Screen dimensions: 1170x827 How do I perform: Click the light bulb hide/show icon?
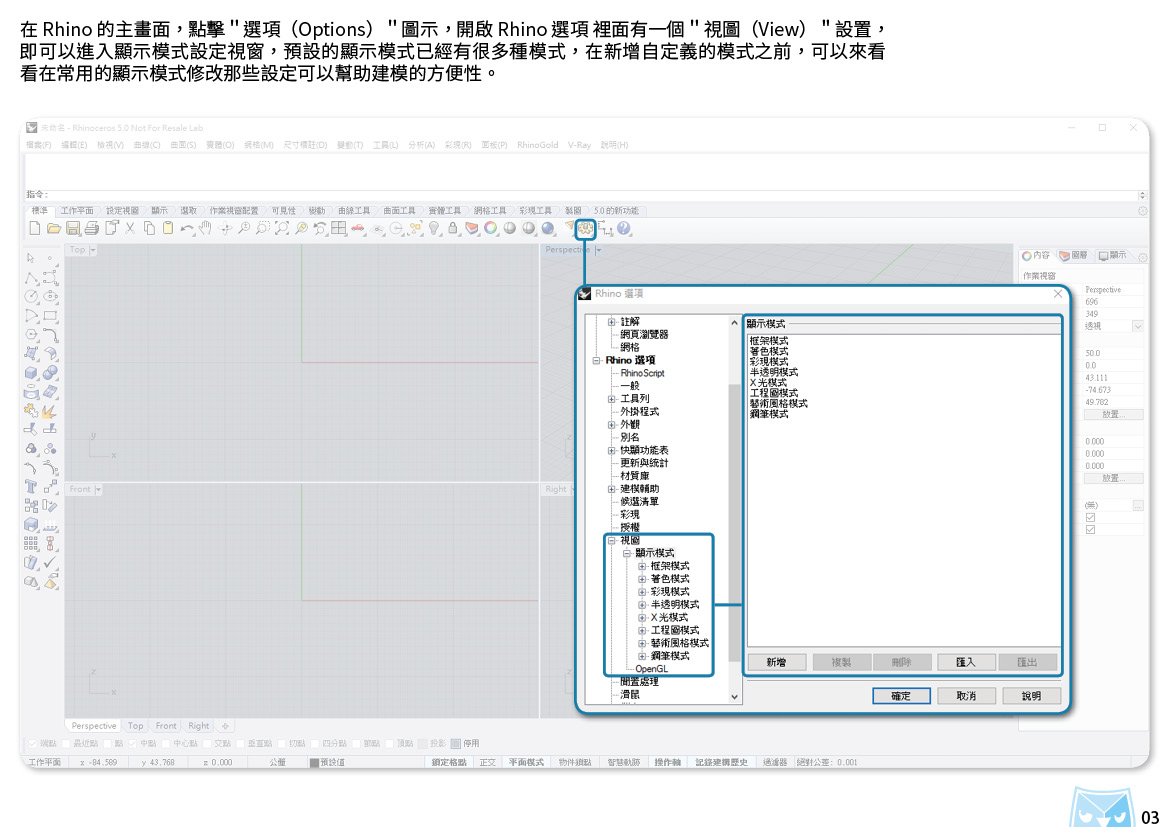click(434, 228)
